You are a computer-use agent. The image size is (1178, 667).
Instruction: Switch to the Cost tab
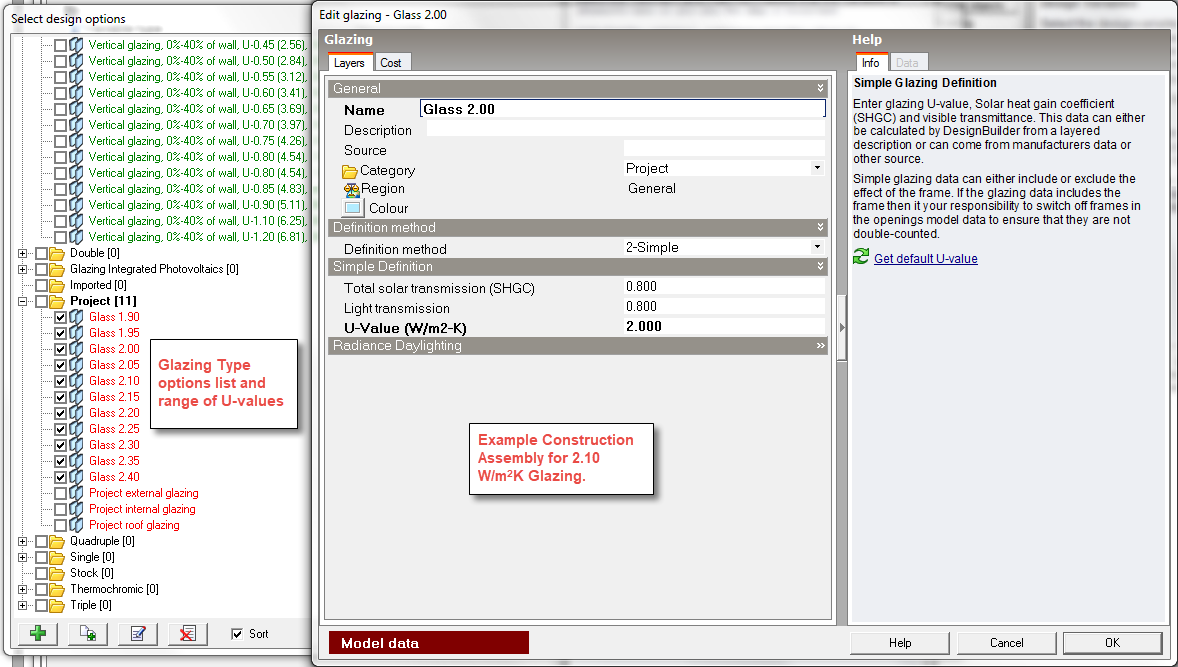point(391,63)
